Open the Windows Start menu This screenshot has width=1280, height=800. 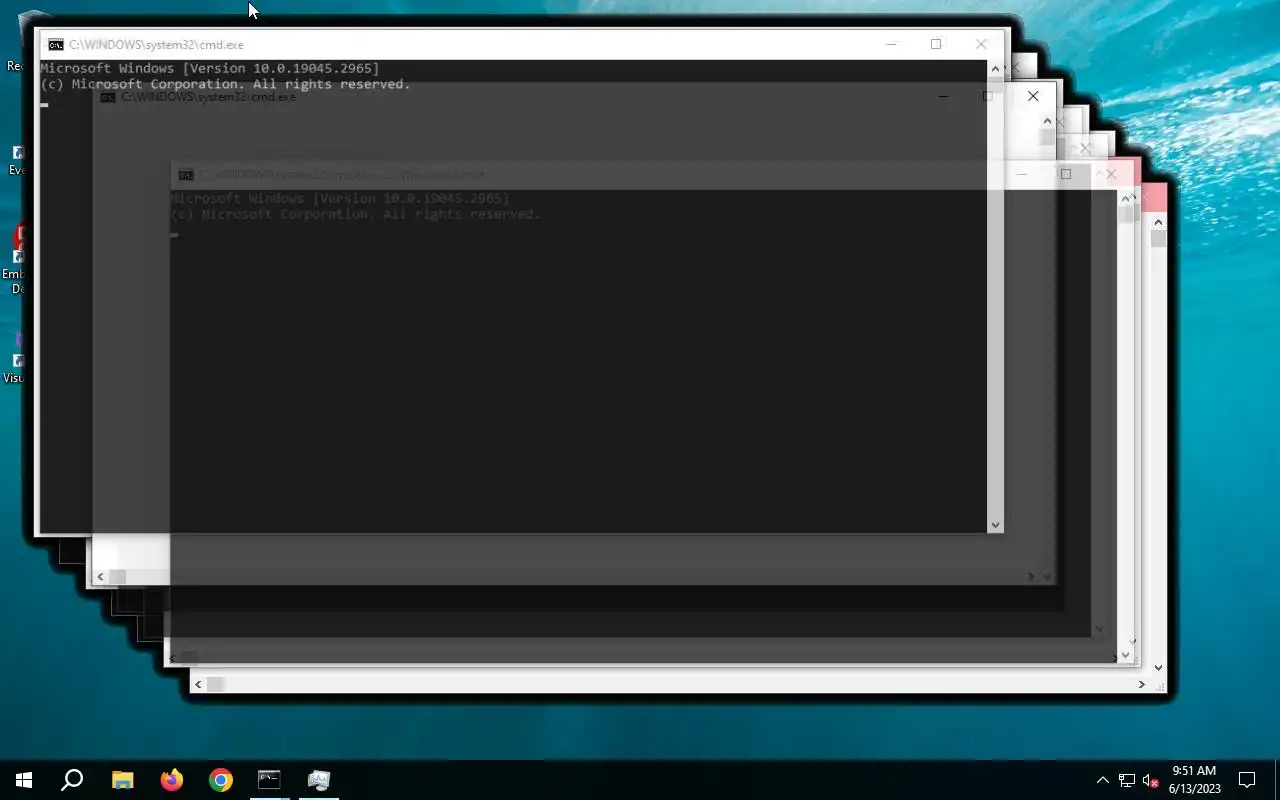coord(24,780)
